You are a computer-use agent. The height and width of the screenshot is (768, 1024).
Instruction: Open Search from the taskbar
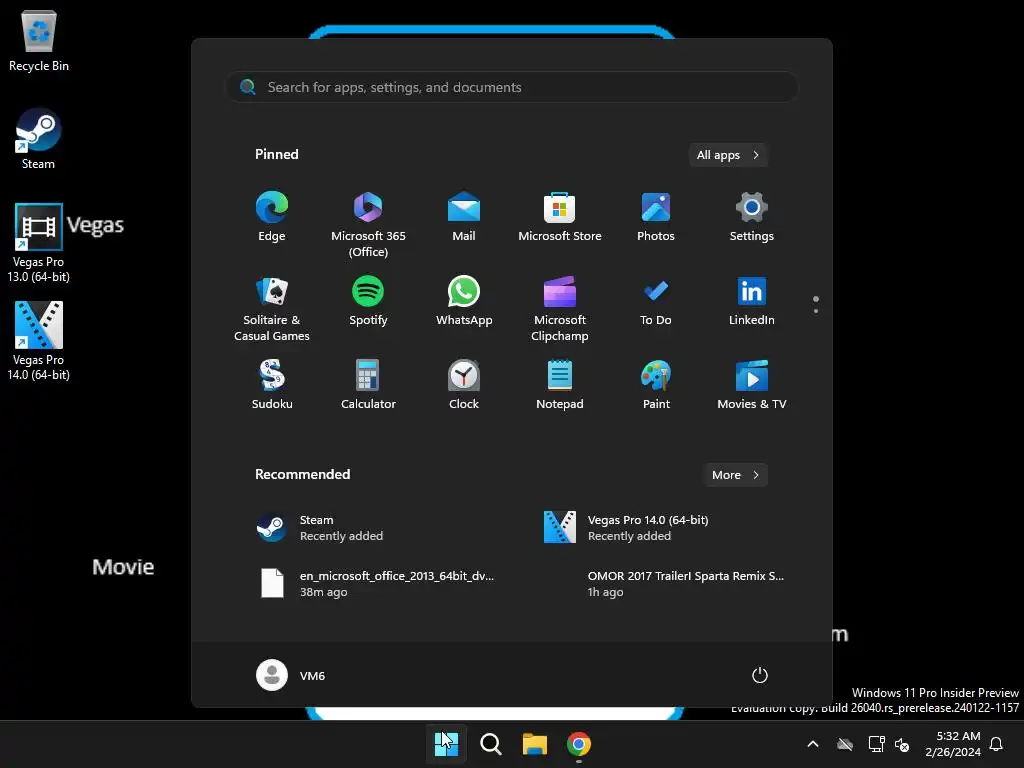tap(490, 744)
